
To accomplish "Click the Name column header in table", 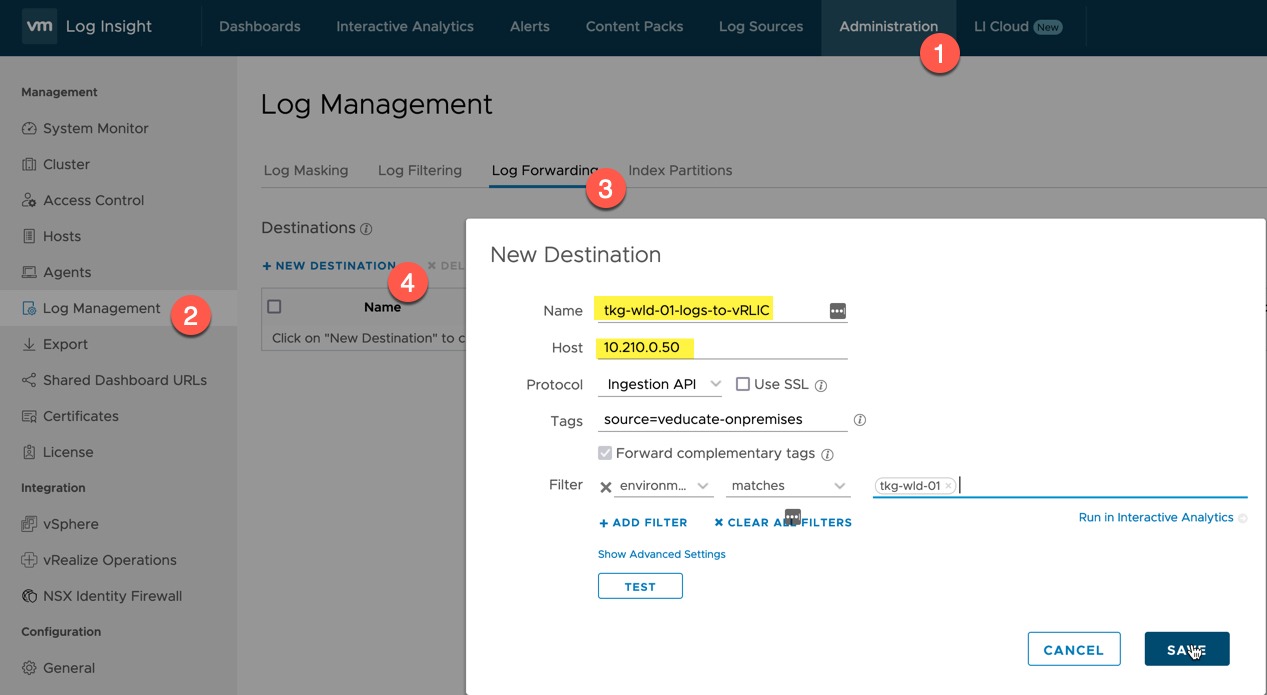I will point(382,308).
